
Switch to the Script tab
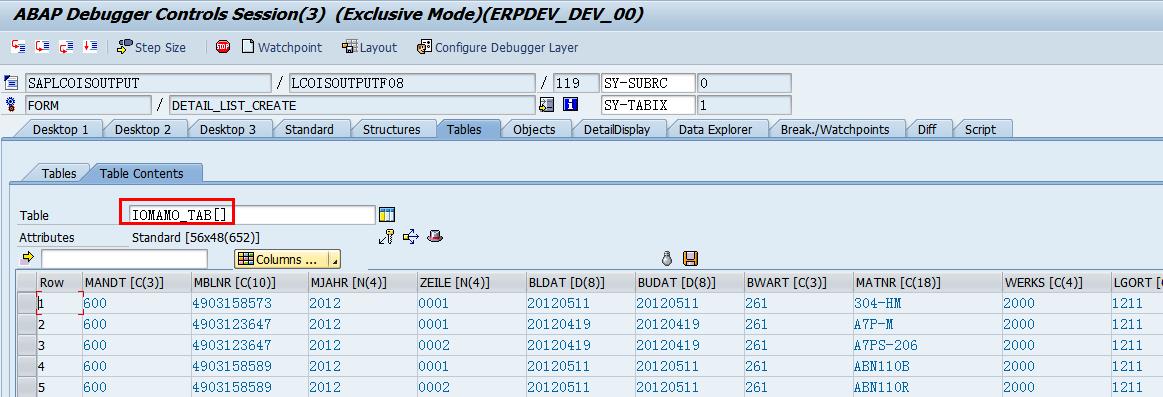[980, 129]
